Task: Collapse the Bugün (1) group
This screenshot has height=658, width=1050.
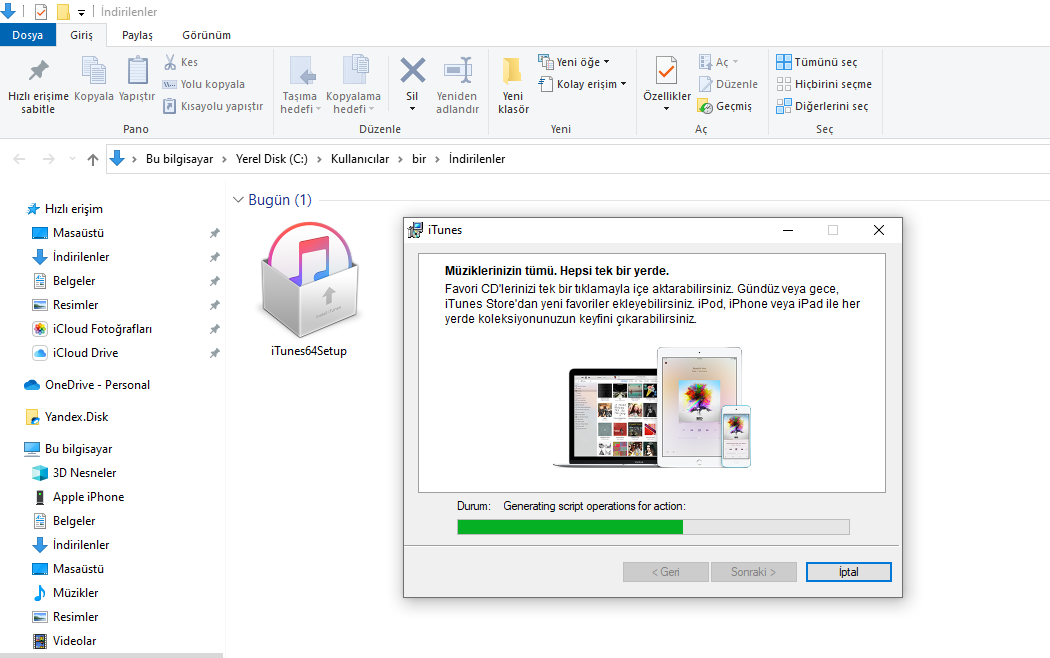Action: (238, 200)
